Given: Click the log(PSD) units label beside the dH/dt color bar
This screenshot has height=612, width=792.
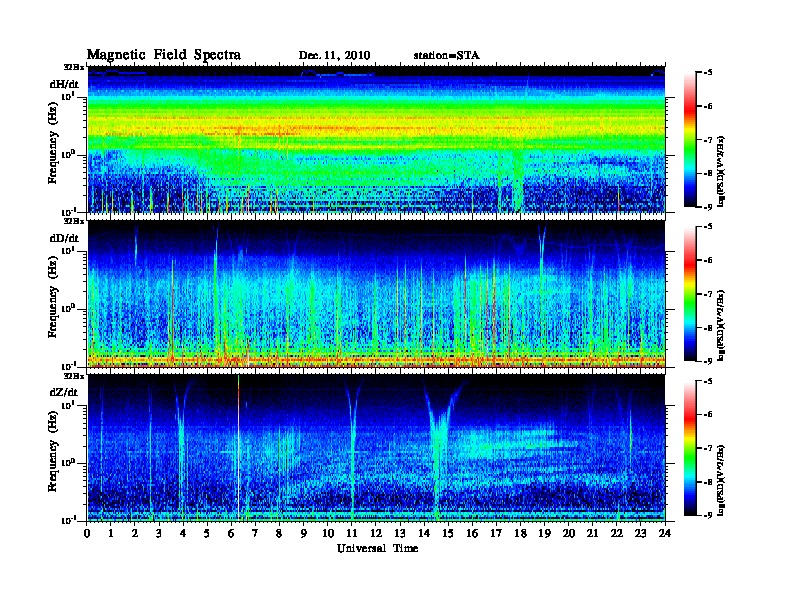Looking at the screenshot, I should click(721, 170).
